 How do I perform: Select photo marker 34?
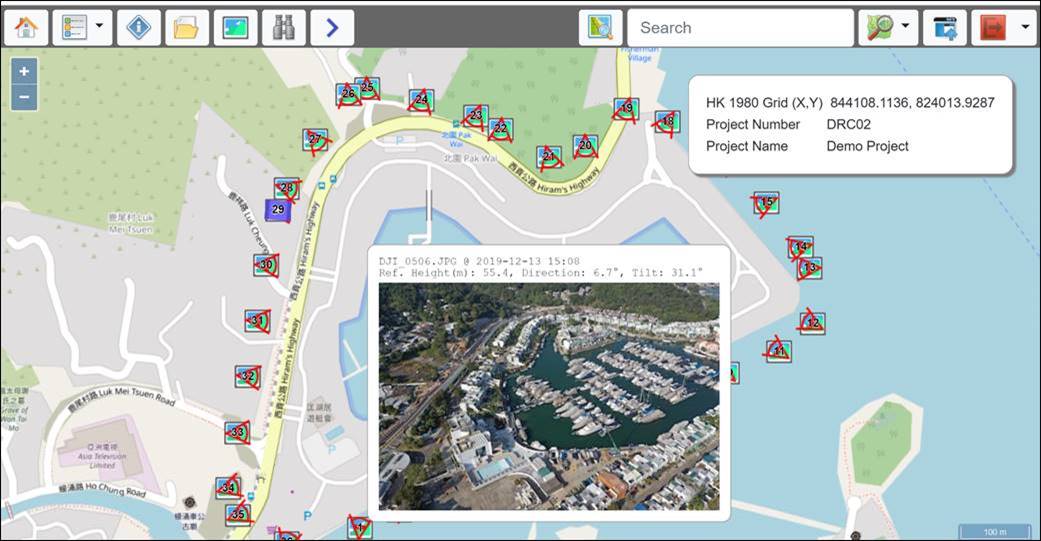tap(228, 489)
